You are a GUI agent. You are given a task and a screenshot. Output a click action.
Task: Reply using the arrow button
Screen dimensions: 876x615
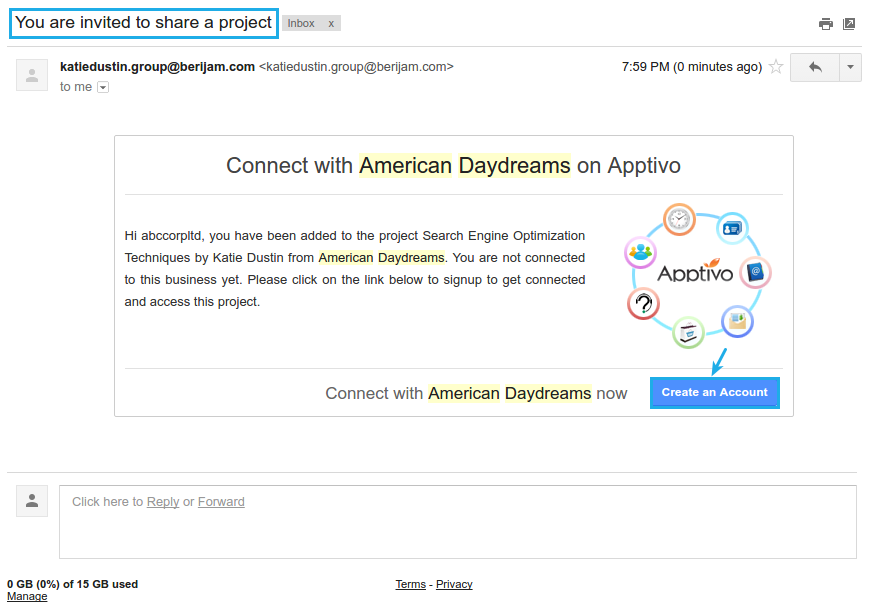[815, 68]
